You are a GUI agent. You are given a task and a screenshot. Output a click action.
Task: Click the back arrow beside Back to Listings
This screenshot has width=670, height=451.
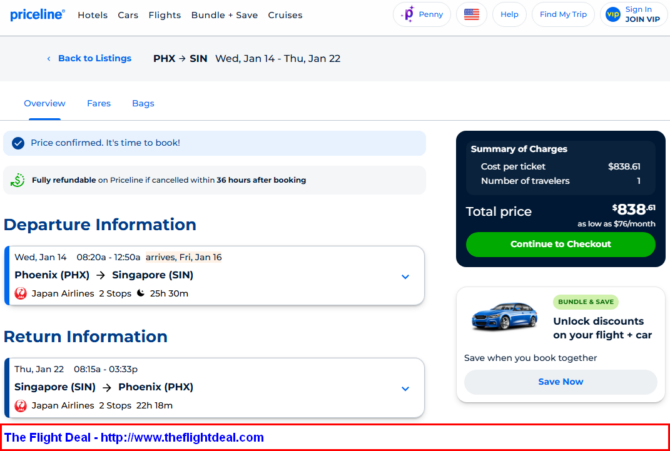49,59
